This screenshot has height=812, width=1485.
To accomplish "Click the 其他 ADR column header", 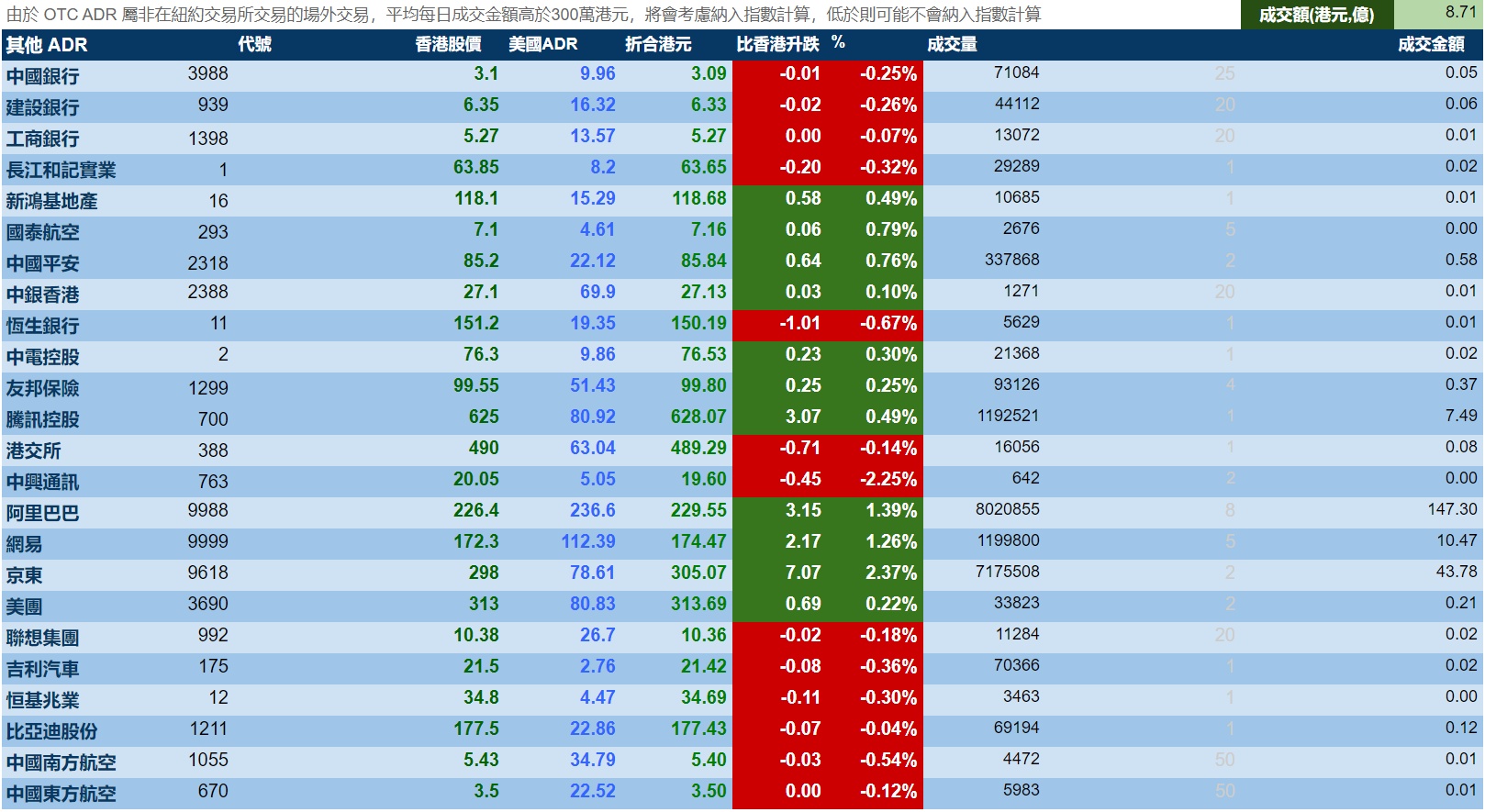I will click(47, 45).
